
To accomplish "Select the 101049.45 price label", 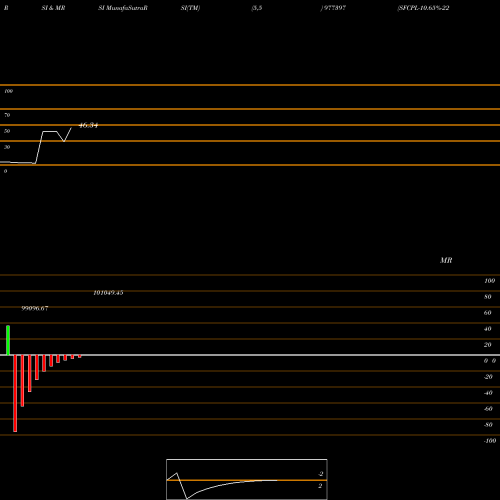I will click(x=108, y=293).
